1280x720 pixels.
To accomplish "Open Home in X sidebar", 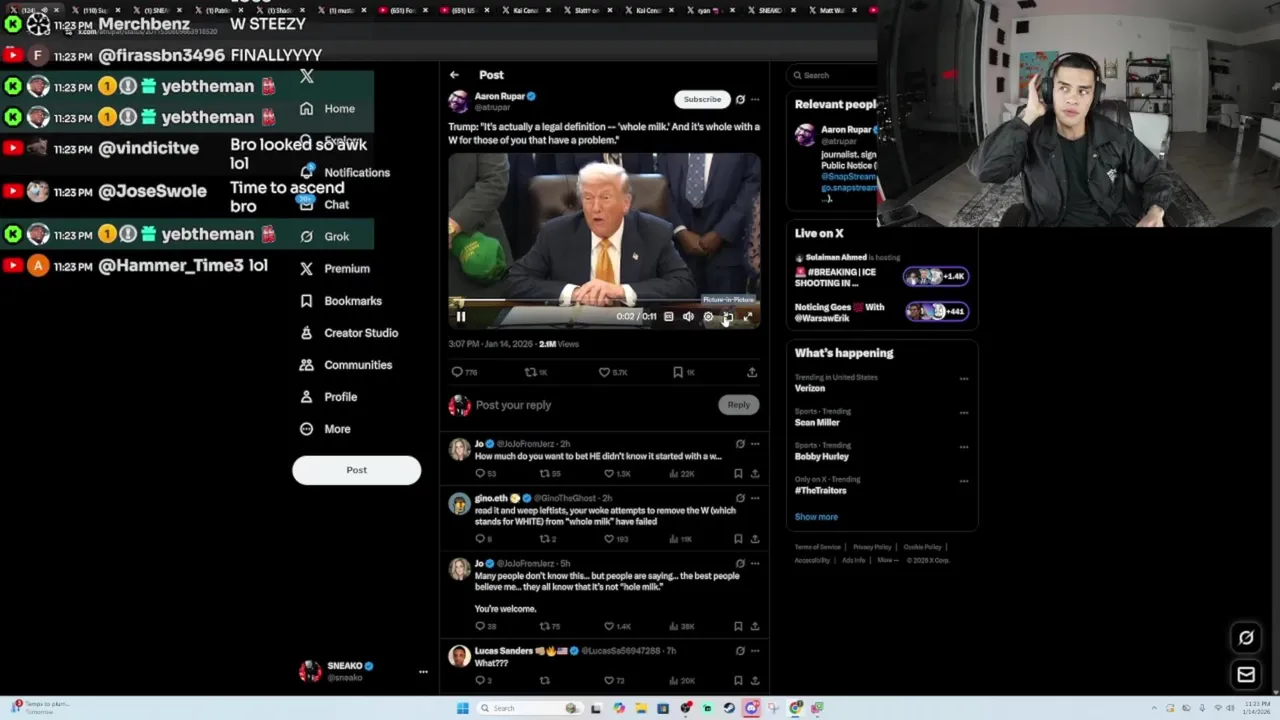I will click(328, 108).
